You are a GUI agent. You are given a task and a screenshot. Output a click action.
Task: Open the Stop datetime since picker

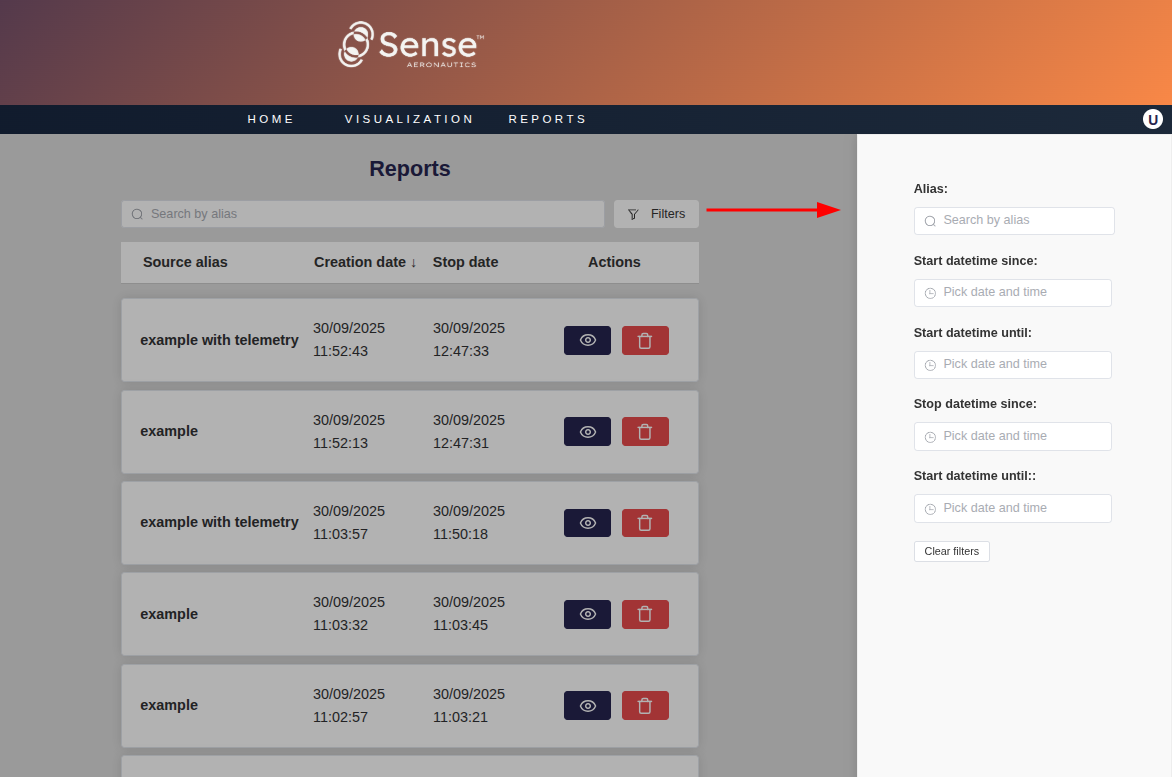1012,436
